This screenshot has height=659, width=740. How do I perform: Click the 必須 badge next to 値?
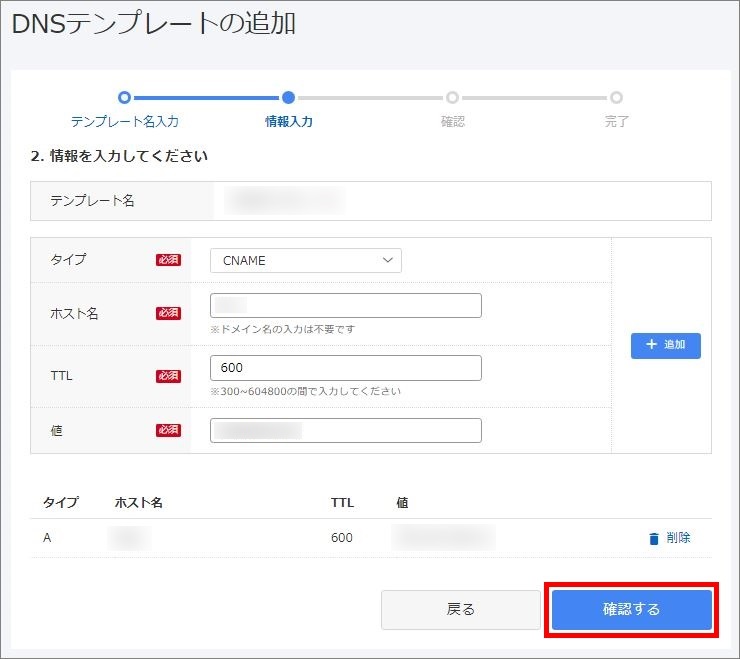[168, 430]
